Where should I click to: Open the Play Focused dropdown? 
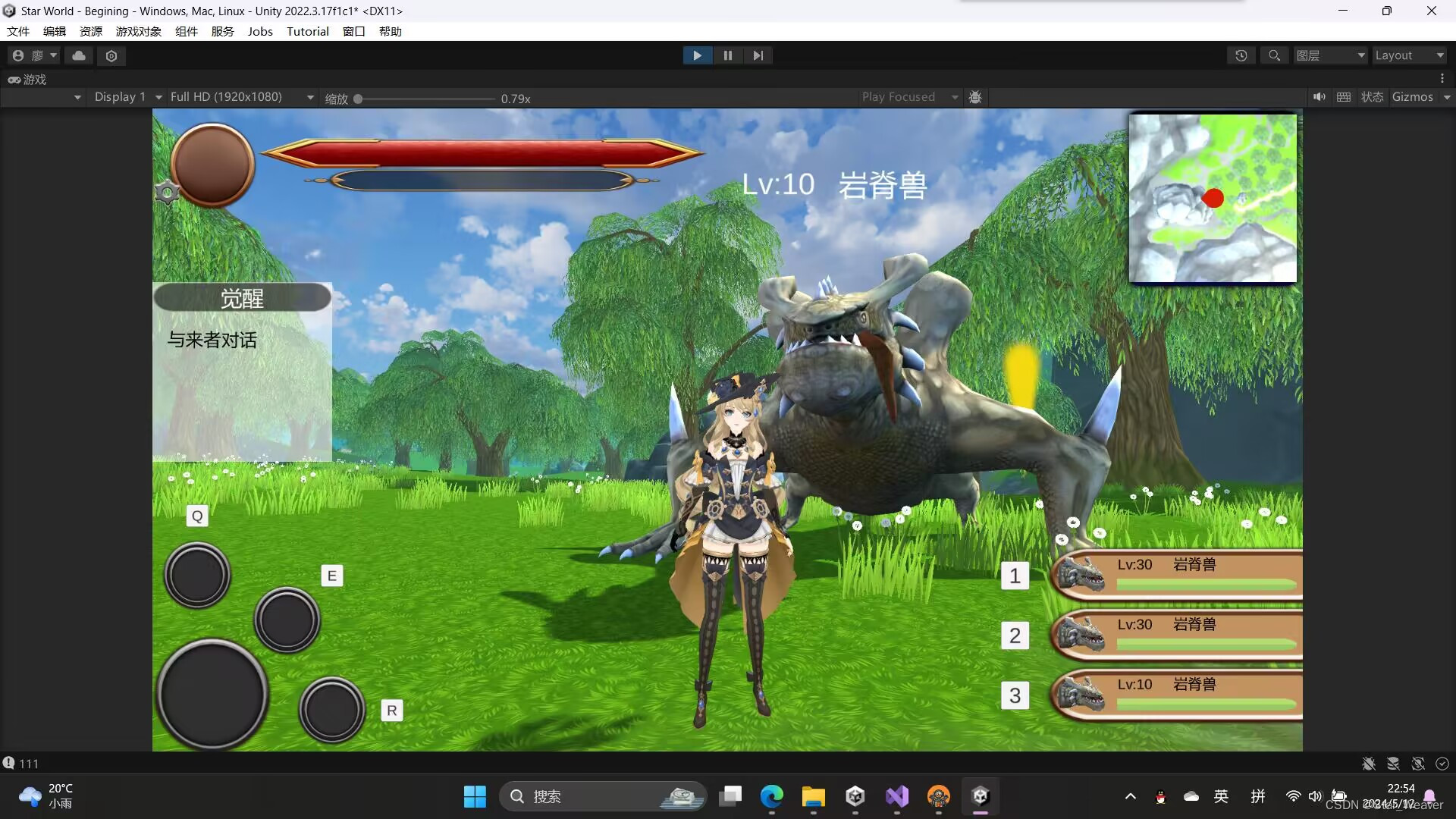(x=908, y=97)
